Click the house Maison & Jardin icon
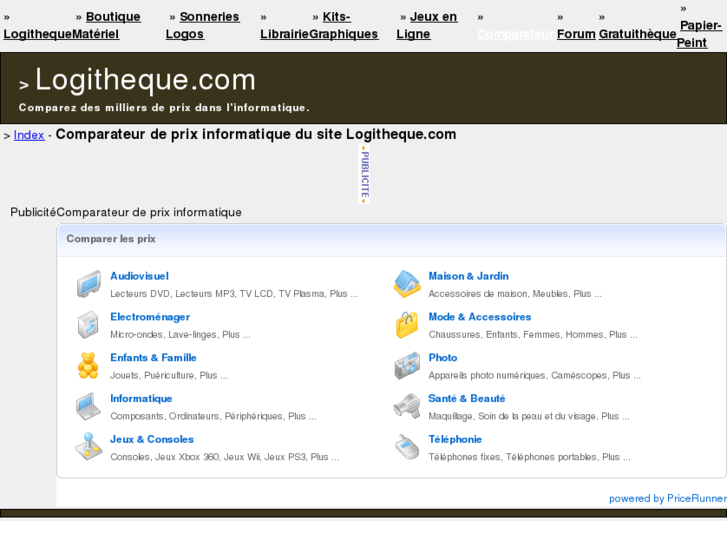727x545 pixels. tap(407, 284)
